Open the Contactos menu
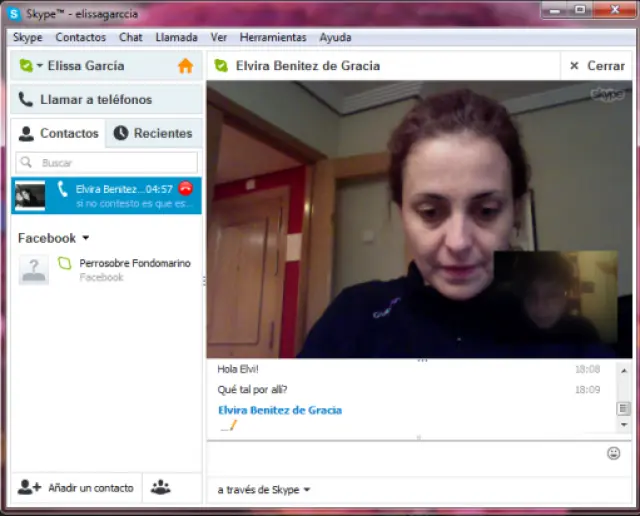 pyautogui.click(x=80, y=38)
